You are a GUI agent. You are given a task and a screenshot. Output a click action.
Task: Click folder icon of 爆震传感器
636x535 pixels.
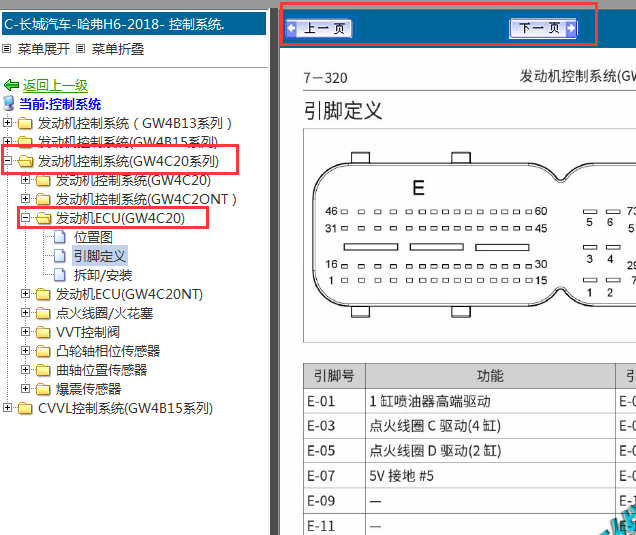pos(43,389)
